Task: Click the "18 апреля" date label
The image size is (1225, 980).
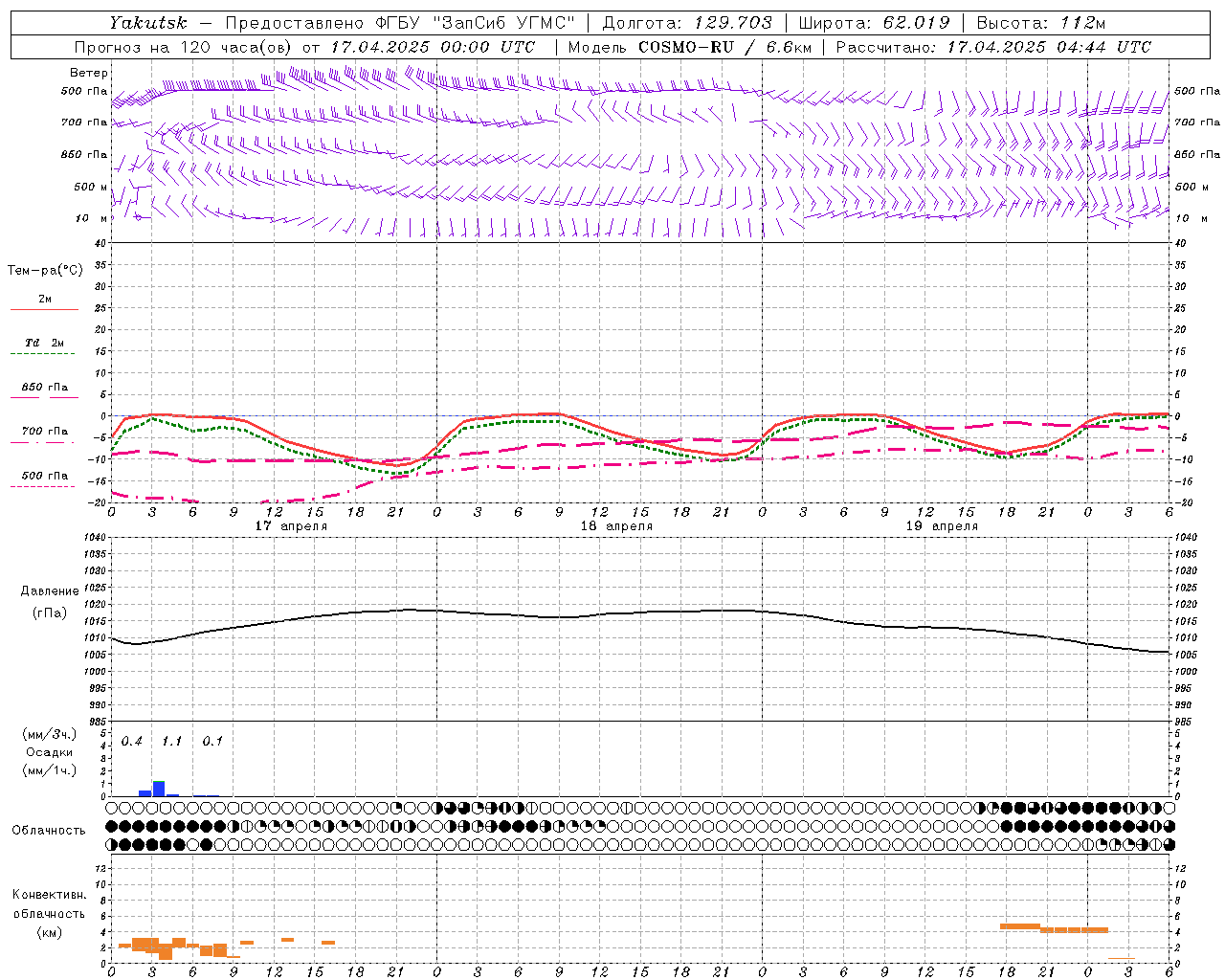Action: [x=616, y=526]
